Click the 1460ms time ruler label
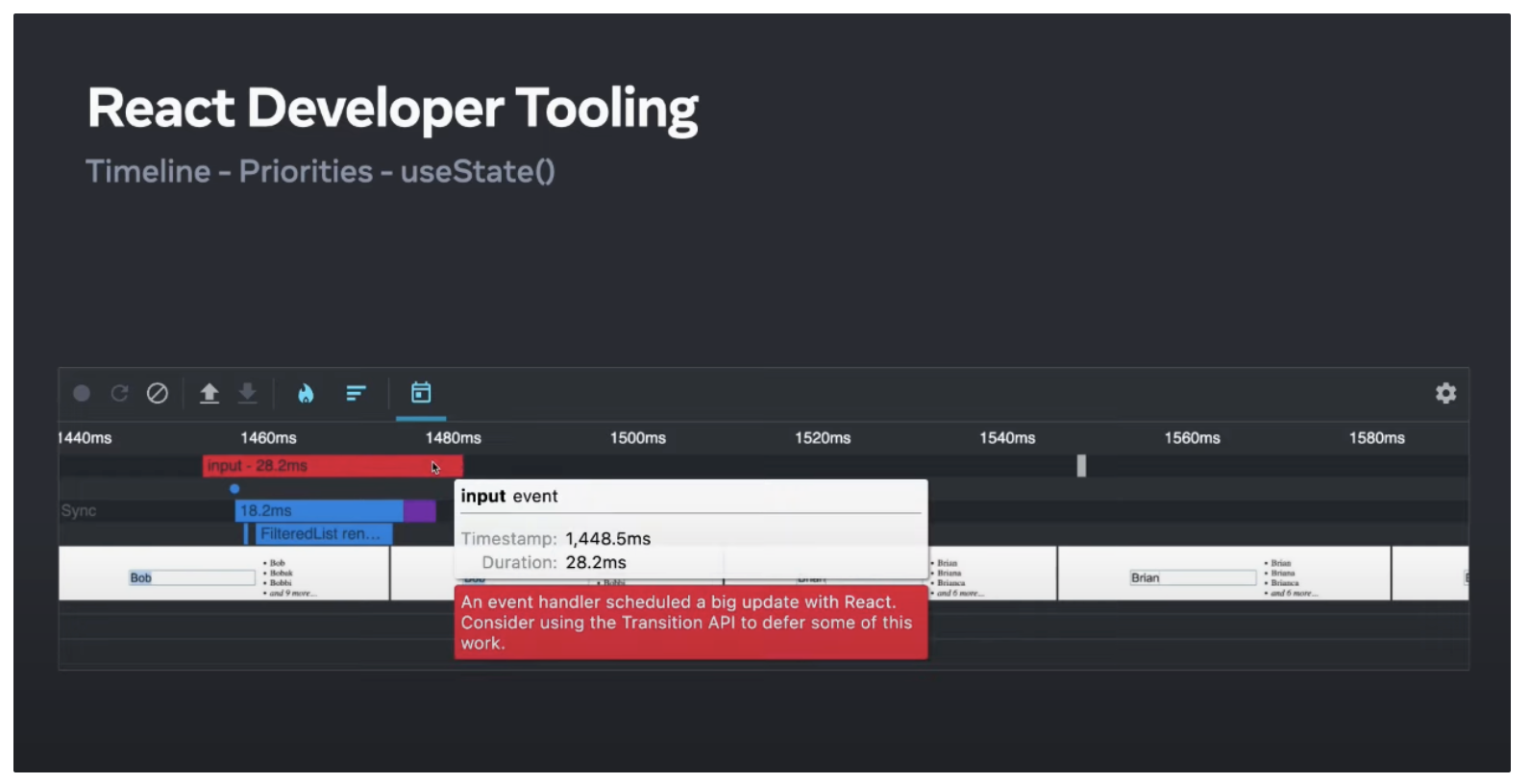The image size is (1530, 784). (x=268, y=438)
